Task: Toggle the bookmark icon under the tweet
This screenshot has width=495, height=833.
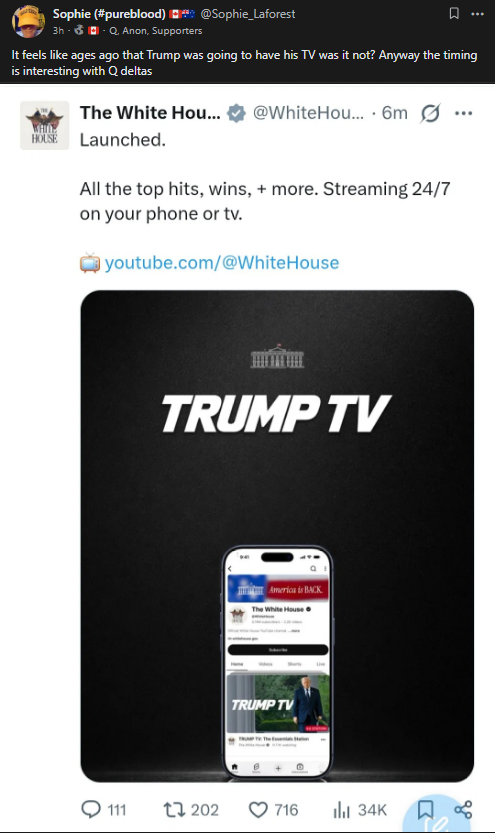Action: (425, 810)
